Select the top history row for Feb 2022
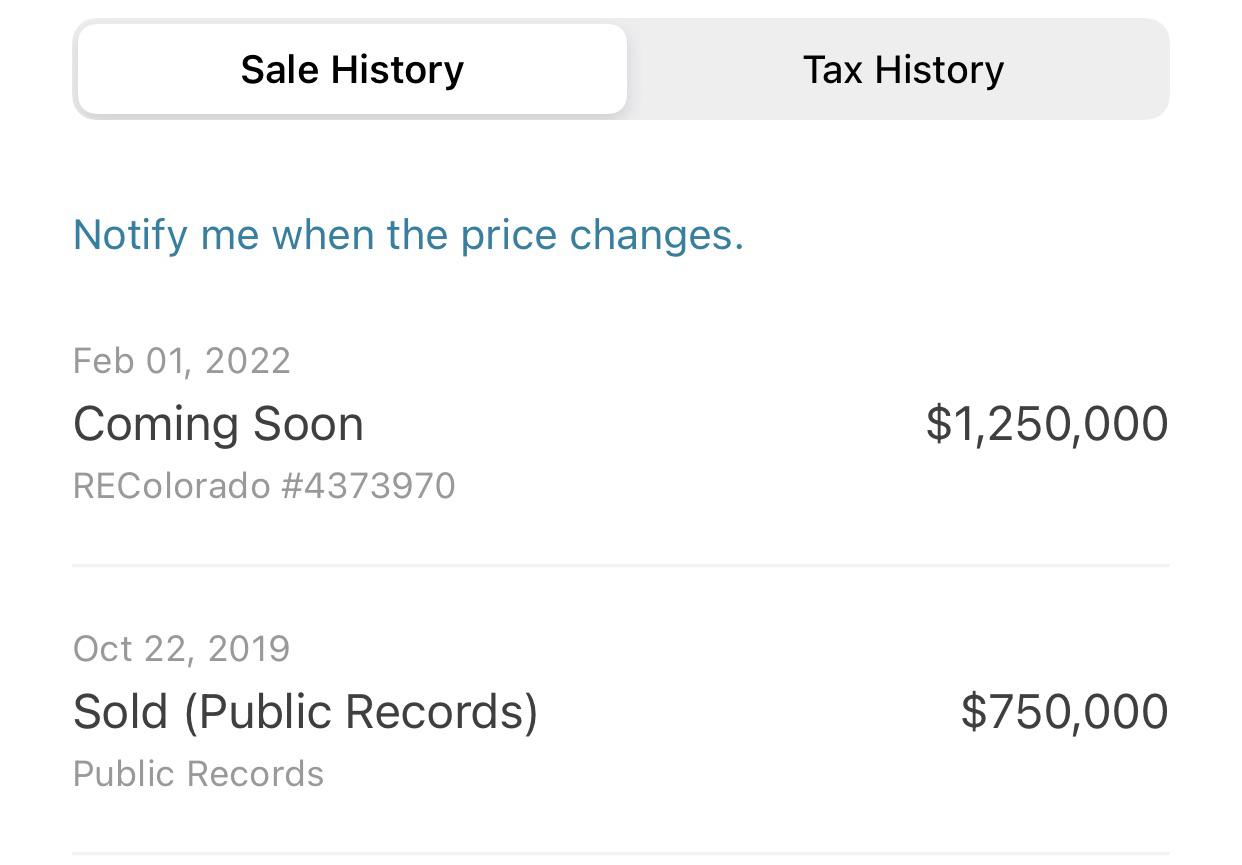1242x865 pixels. 620,423
